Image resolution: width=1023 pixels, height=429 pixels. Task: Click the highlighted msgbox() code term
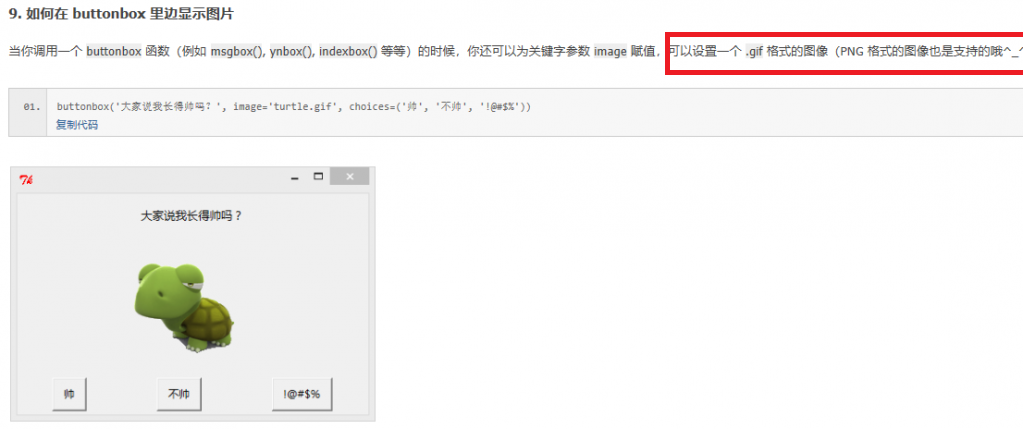point(236,52)
